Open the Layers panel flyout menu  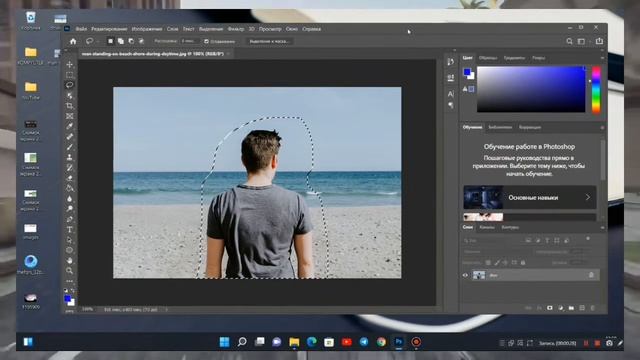click(x=602, y=227)
